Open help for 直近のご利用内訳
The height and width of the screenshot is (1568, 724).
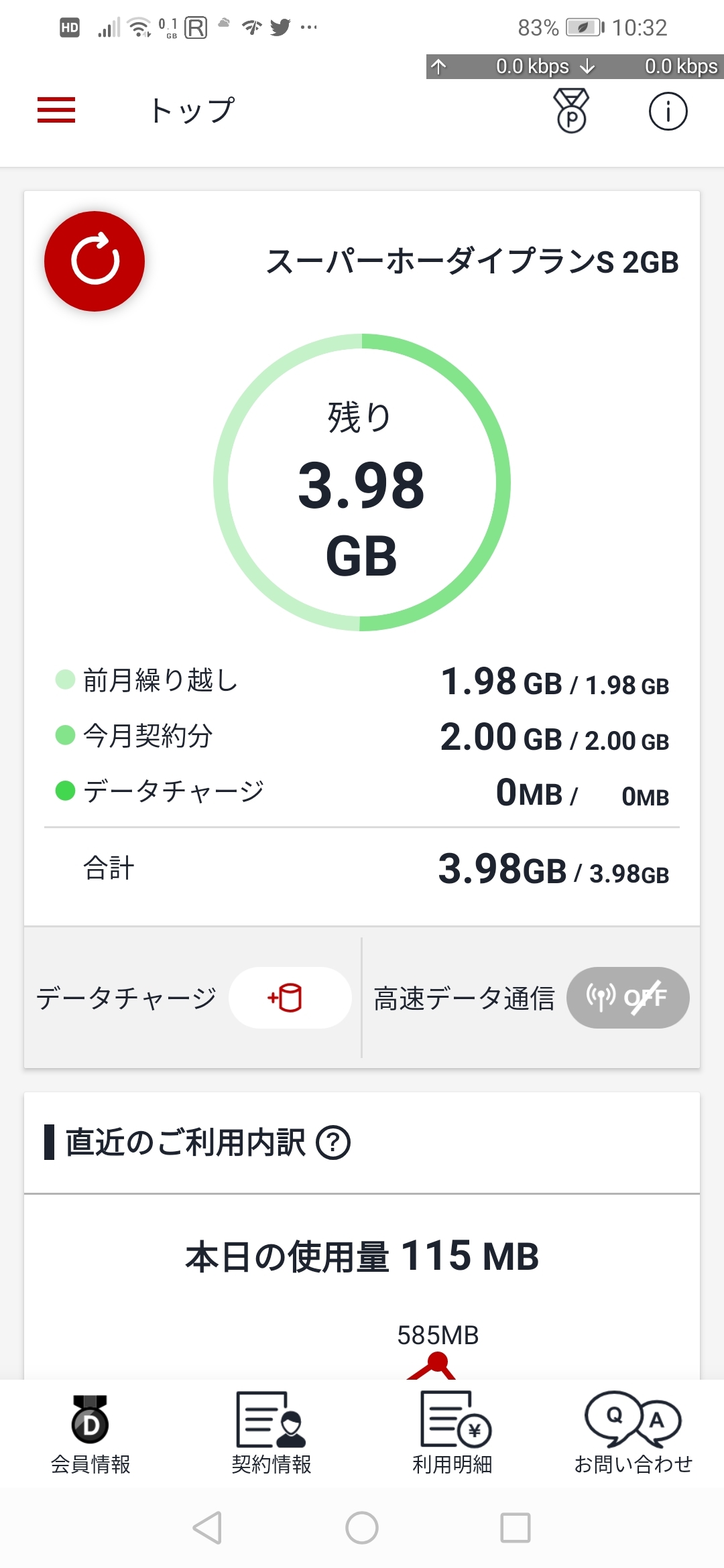(x=333, y=1142)
